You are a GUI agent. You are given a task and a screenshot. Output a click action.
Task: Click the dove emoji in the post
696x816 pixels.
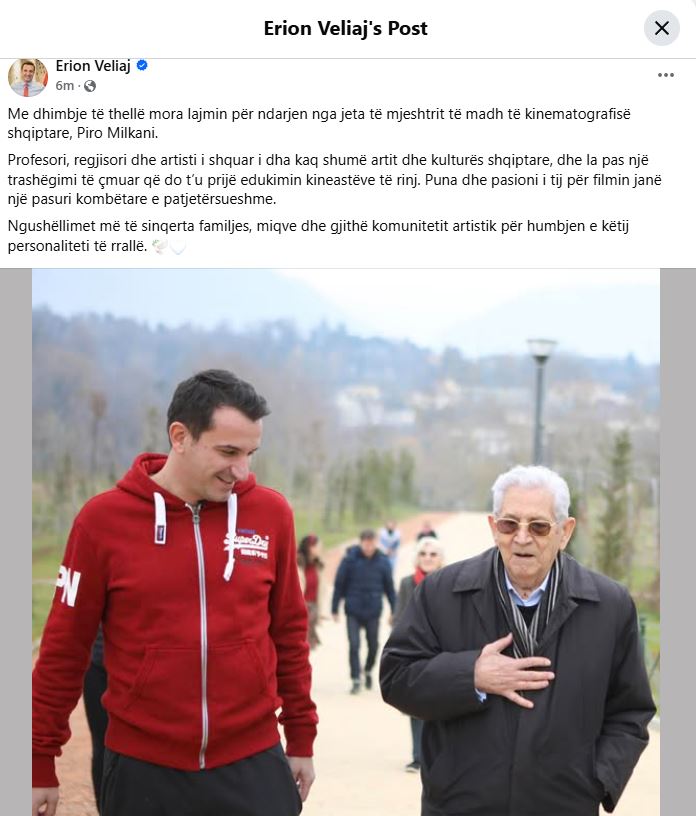point(159,246)
